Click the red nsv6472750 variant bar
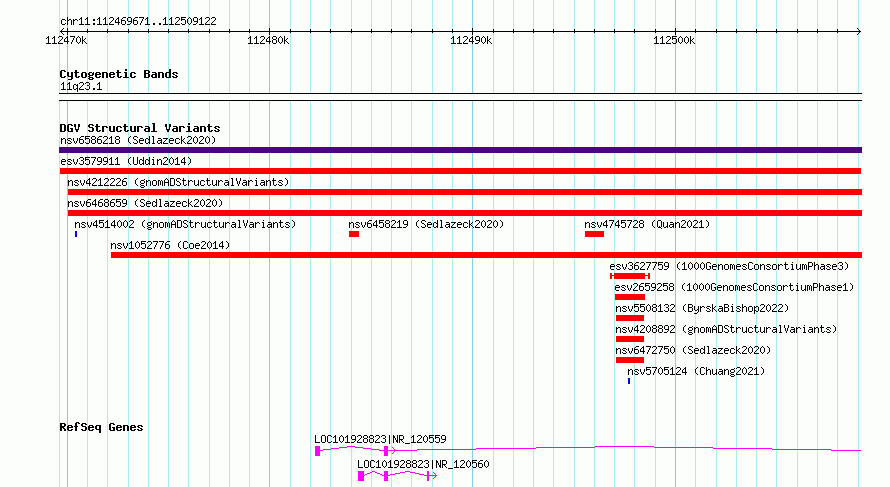The width and height of the screenshot is (890, 487). click(x=629, y=360)
